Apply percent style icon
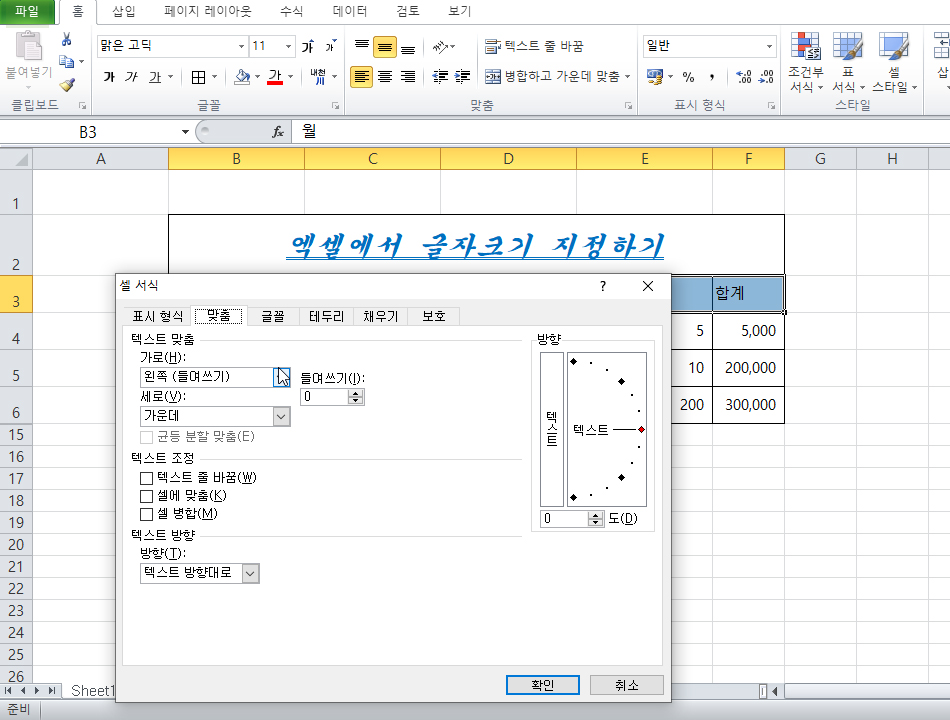The image size is (950, 720). (x=688, y=77)
